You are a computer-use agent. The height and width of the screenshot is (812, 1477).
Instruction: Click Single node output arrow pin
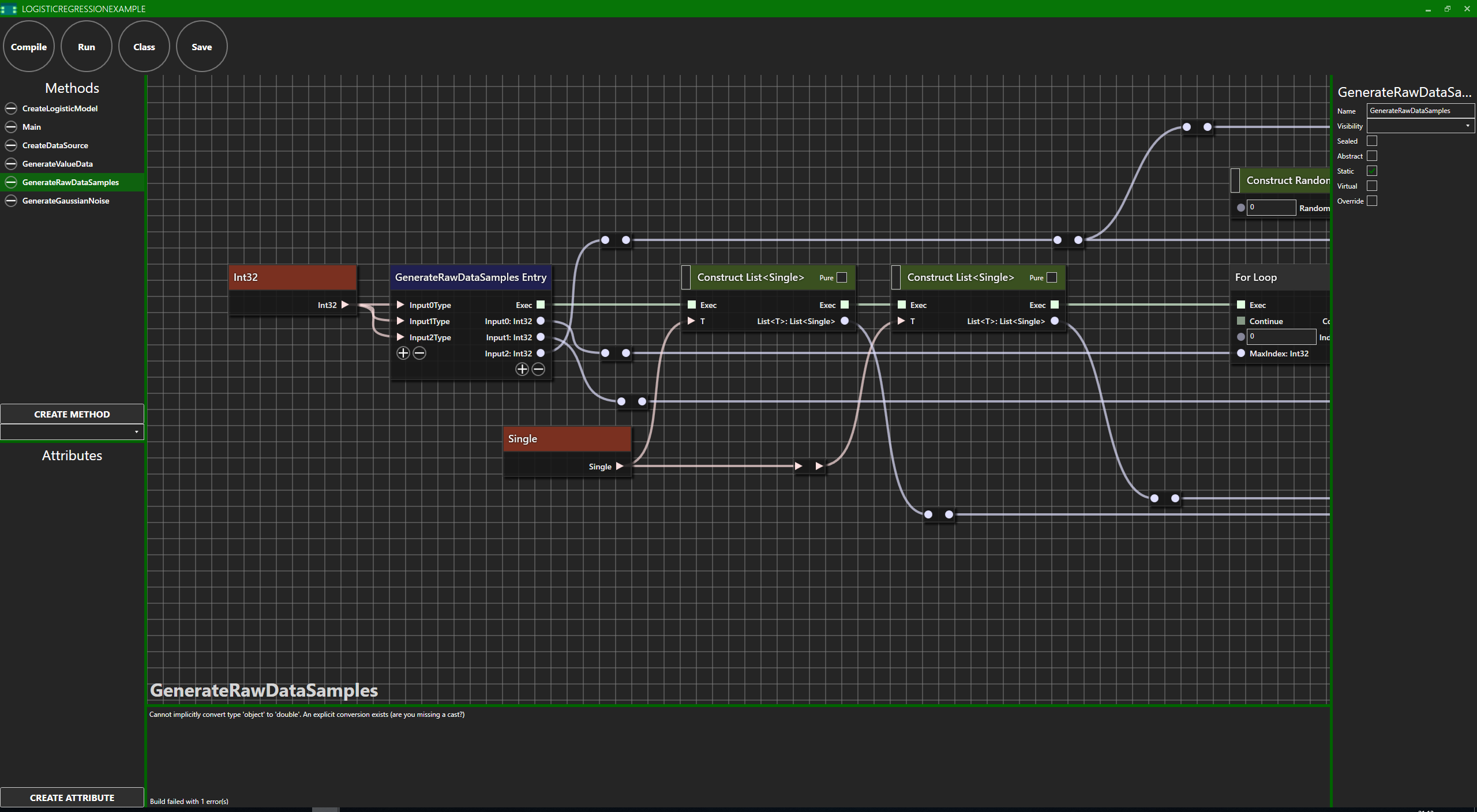[x=620, y=467]
